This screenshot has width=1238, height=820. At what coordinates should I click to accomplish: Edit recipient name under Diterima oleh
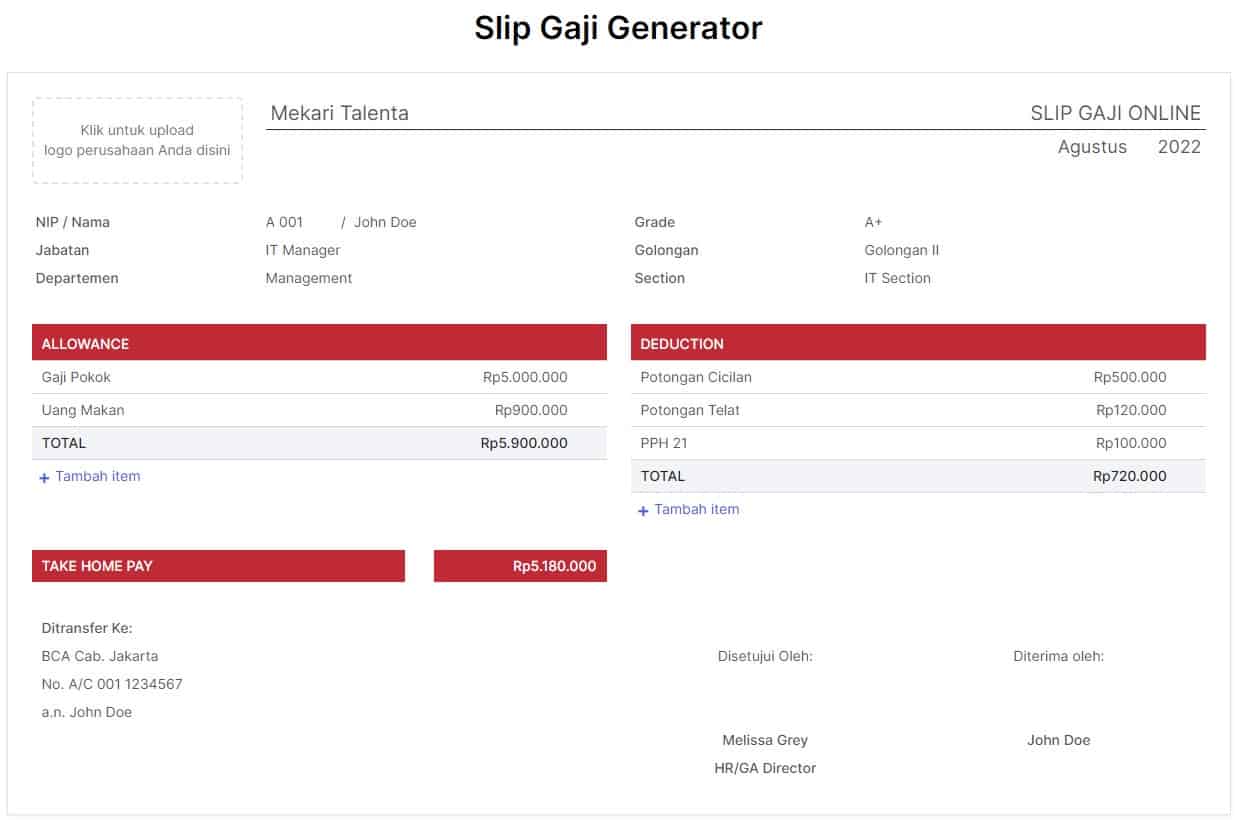[x=1058, y=740]
